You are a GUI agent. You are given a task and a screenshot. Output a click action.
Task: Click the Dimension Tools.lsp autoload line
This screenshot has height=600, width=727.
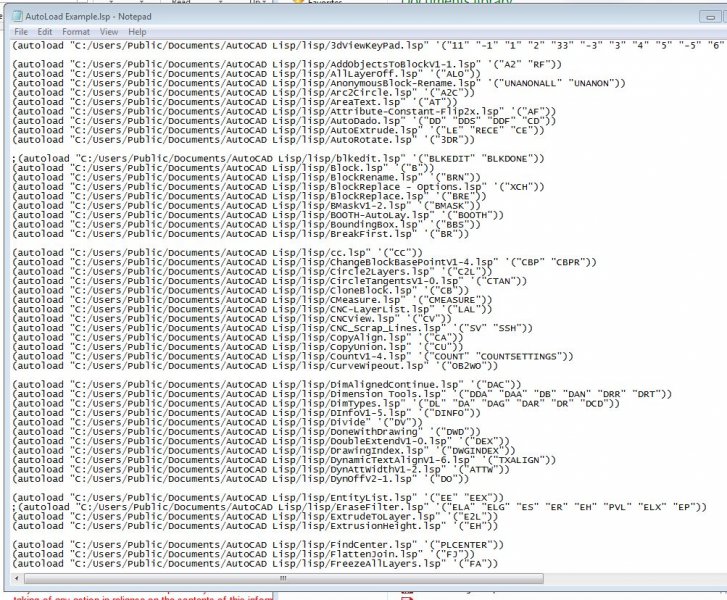click(342, 394)
